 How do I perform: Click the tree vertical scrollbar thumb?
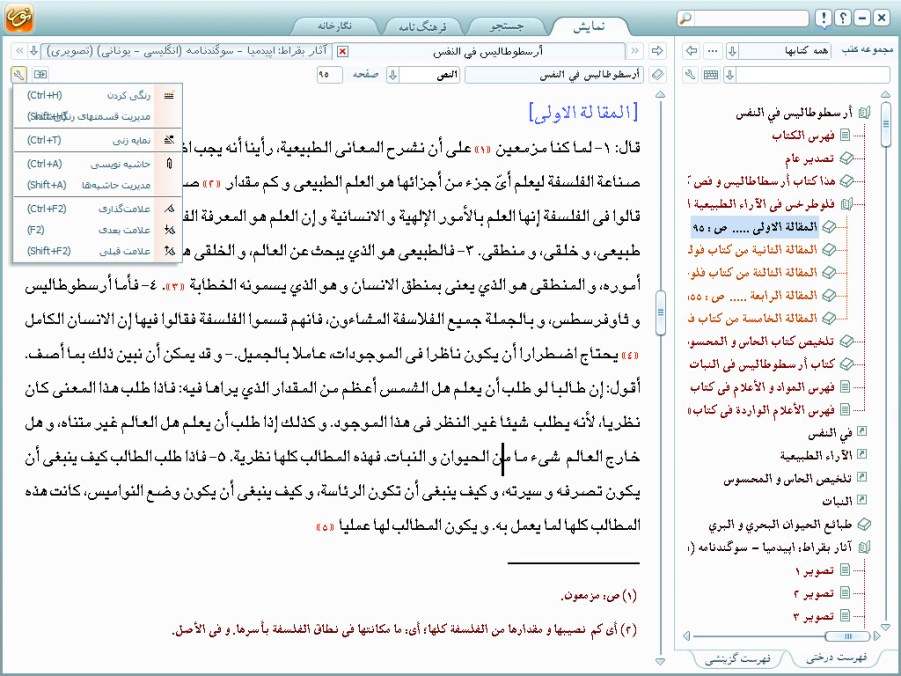tap(885, 124)
